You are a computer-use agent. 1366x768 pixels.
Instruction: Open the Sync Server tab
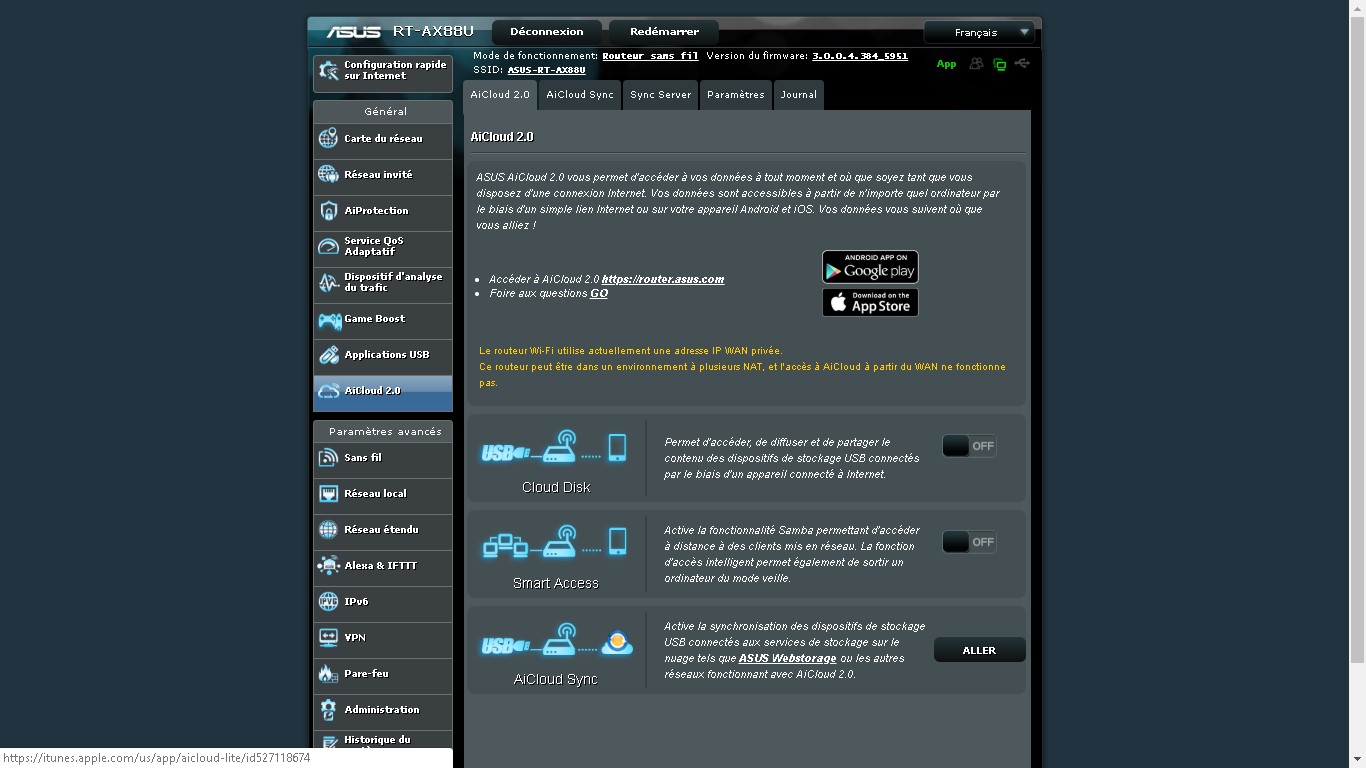[660, 95]
